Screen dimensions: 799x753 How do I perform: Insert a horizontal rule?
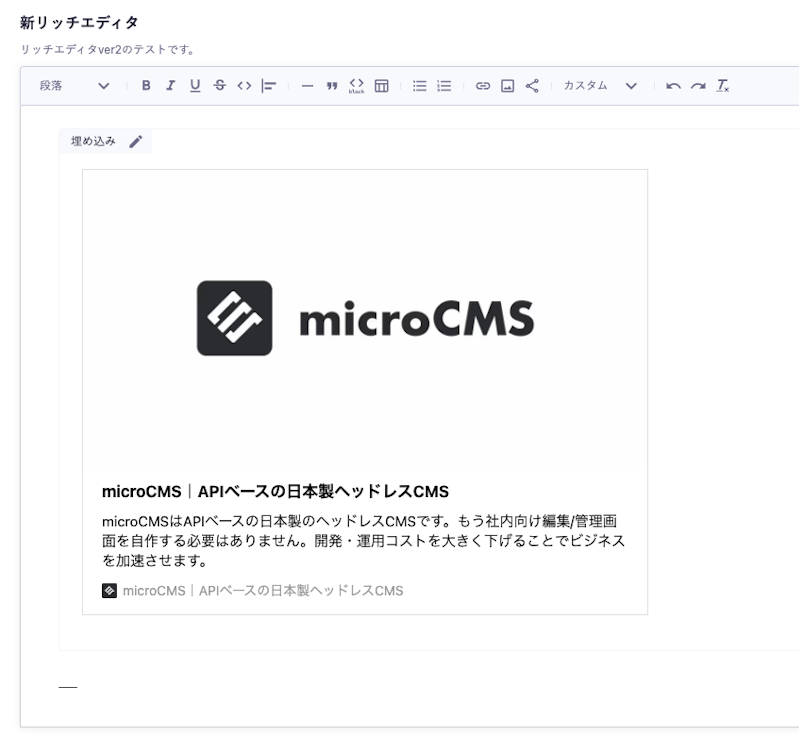click(307, 86)
